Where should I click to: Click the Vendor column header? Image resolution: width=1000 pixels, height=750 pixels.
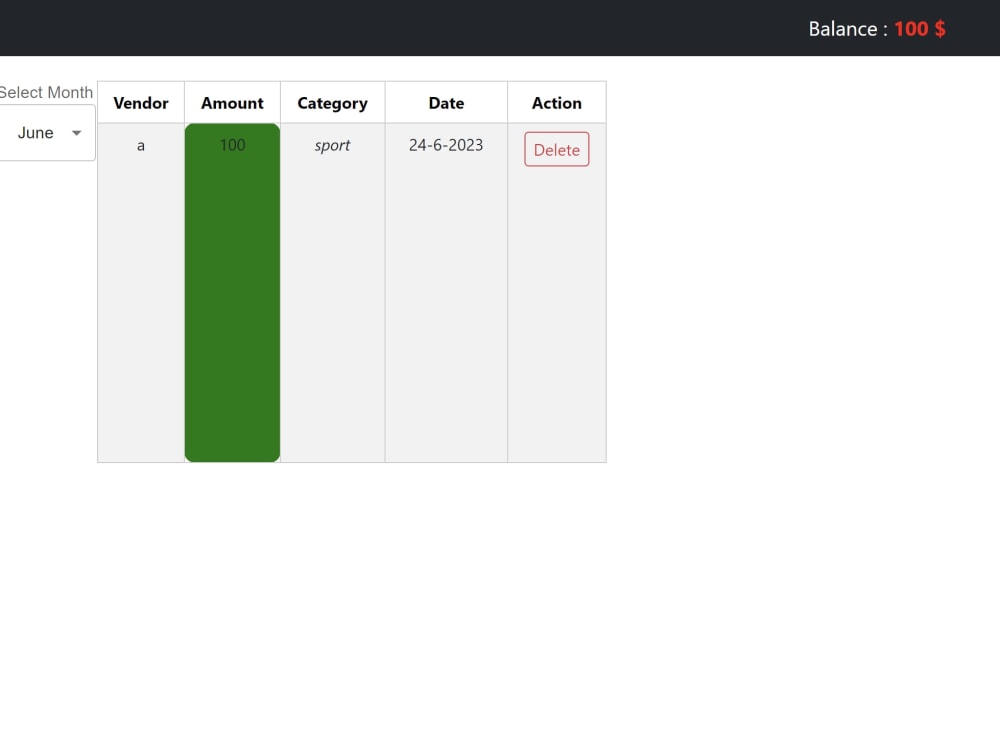pyautogui.click(x=140, y=102)
